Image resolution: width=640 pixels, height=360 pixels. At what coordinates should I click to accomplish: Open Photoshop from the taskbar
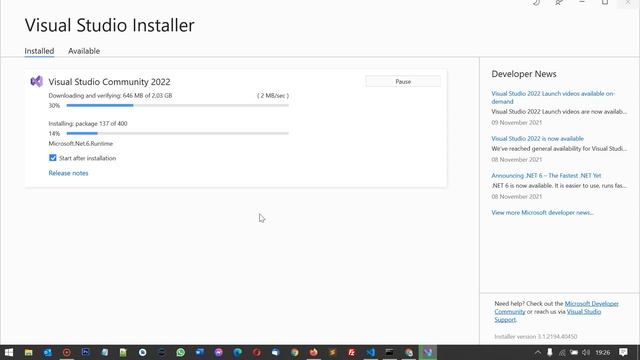(85, 352)
